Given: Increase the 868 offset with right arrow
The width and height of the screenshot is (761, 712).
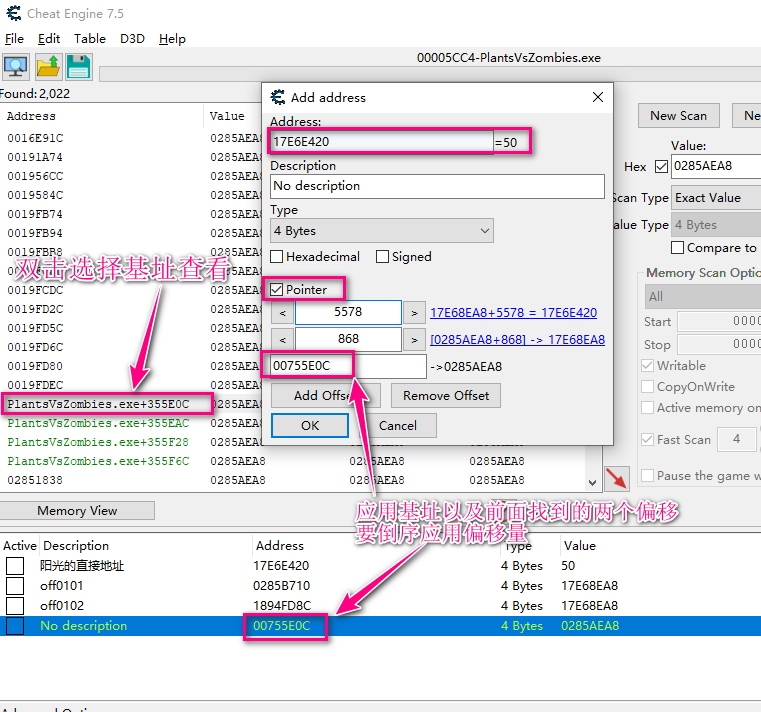Looking at the screenshot, I should [x=414, y=340].
